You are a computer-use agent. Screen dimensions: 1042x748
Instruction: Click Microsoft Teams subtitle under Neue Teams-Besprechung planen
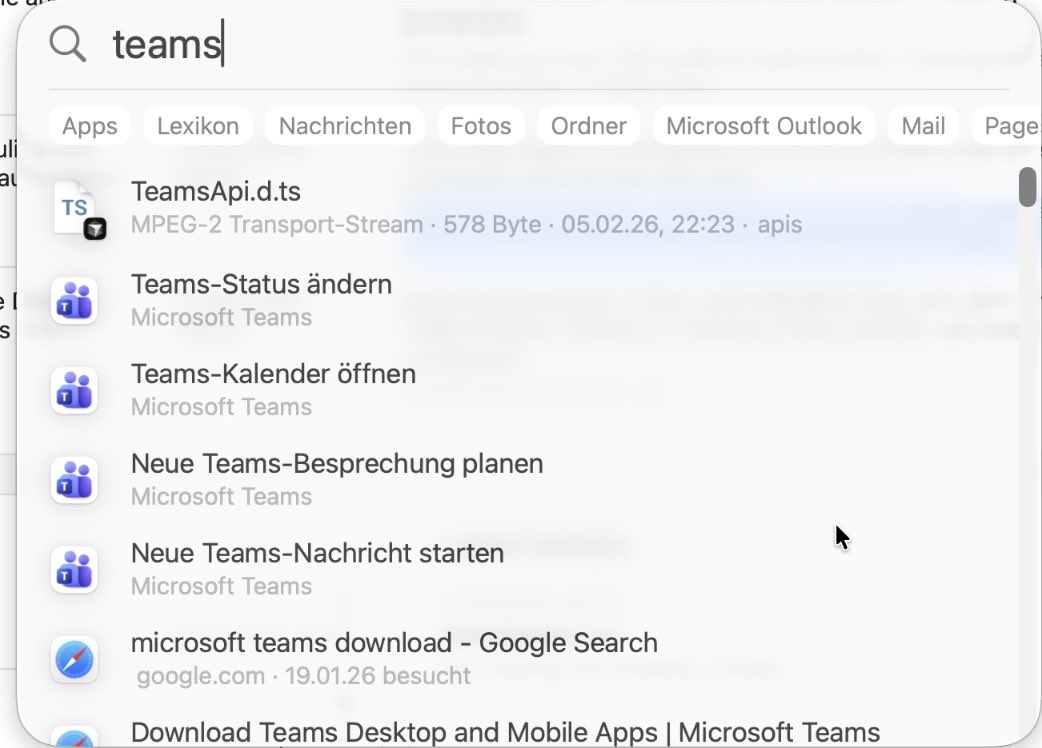point(221,496)
